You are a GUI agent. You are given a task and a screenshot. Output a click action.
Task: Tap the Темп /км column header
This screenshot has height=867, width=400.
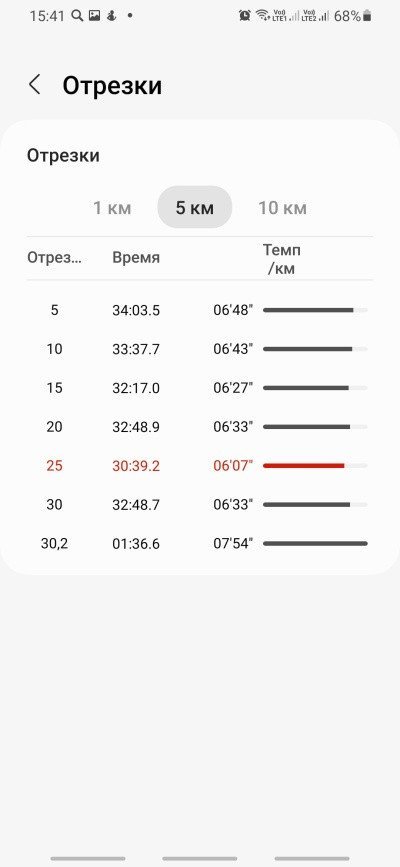pyautogui.click(x=282, y=259)
